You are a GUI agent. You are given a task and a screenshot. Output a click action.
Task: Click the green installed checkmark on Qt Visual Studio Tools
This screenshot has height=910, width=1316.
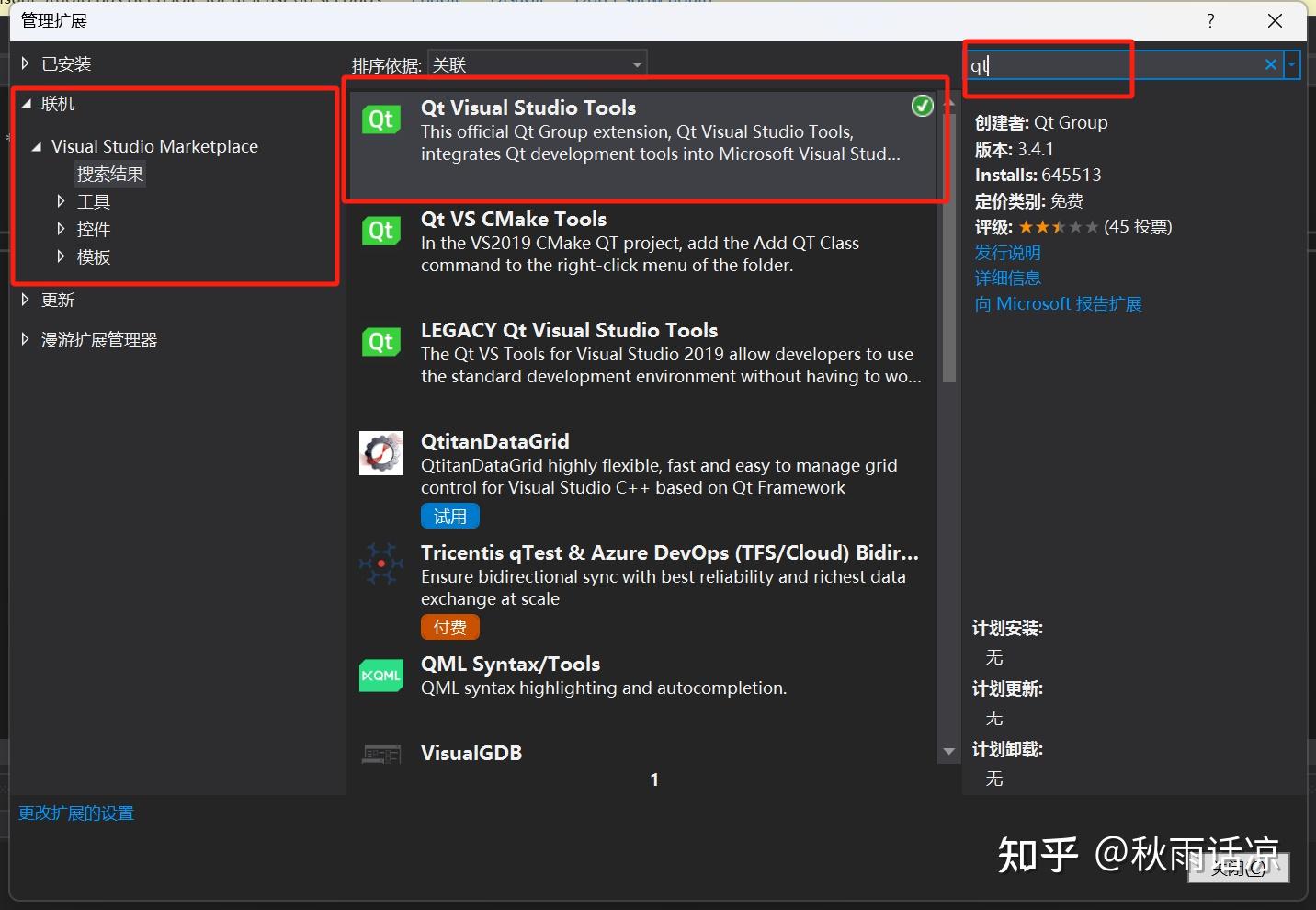coord(922,106)
